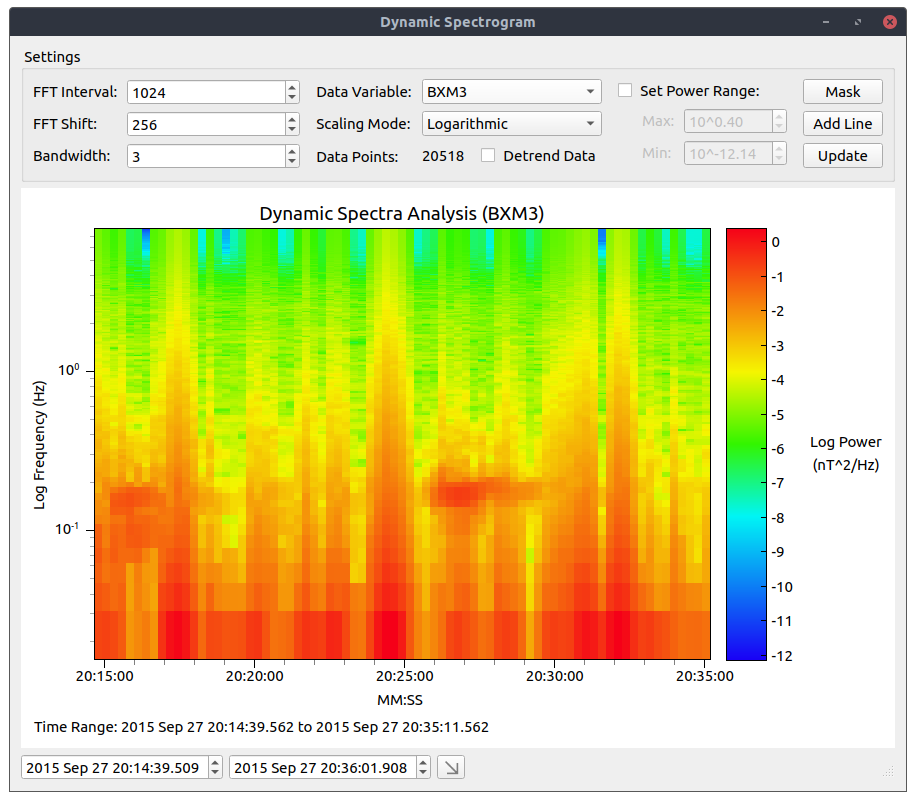
Task: Increase end time with up arrow
Action: pyautogui.click(x=423, y=762)
